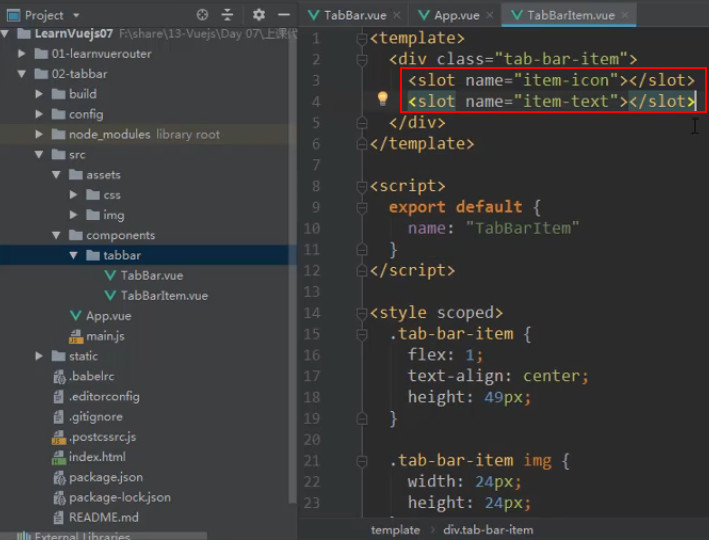
Task: Click the static folder icon
Action: coord(58,356)
